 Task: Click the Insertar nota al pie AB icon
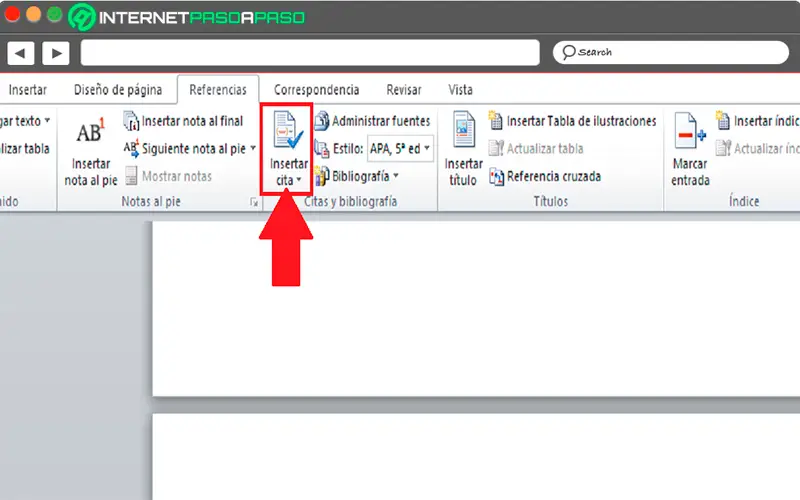click(90, 131)
